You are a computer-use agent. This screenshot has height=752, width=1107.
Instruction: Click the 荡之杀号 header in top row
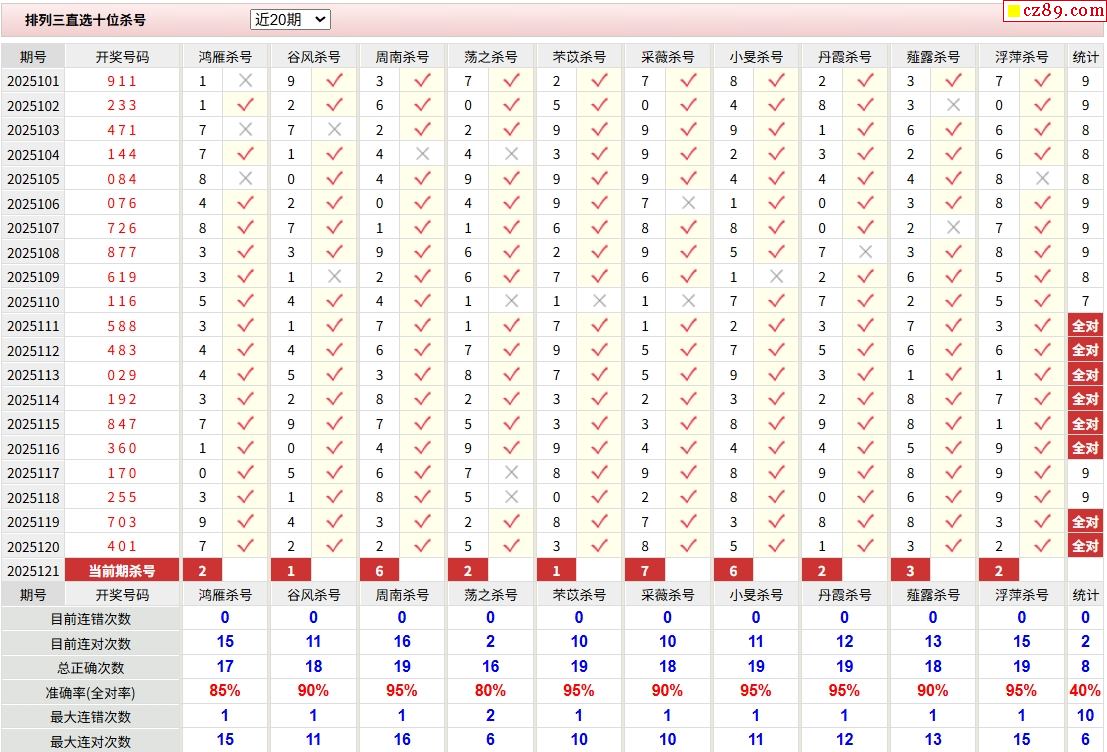491,57
